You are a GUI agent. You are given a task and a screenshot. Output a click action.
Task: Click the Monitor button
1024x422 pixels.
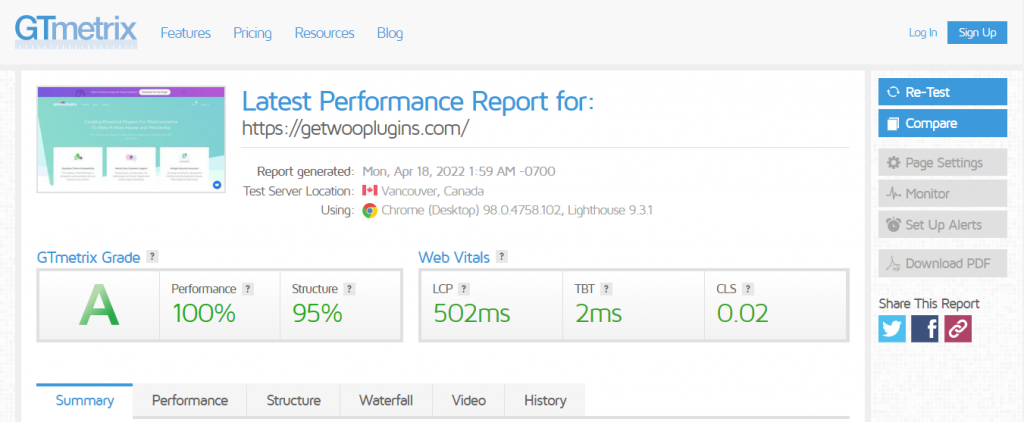[x=942, y=193]
